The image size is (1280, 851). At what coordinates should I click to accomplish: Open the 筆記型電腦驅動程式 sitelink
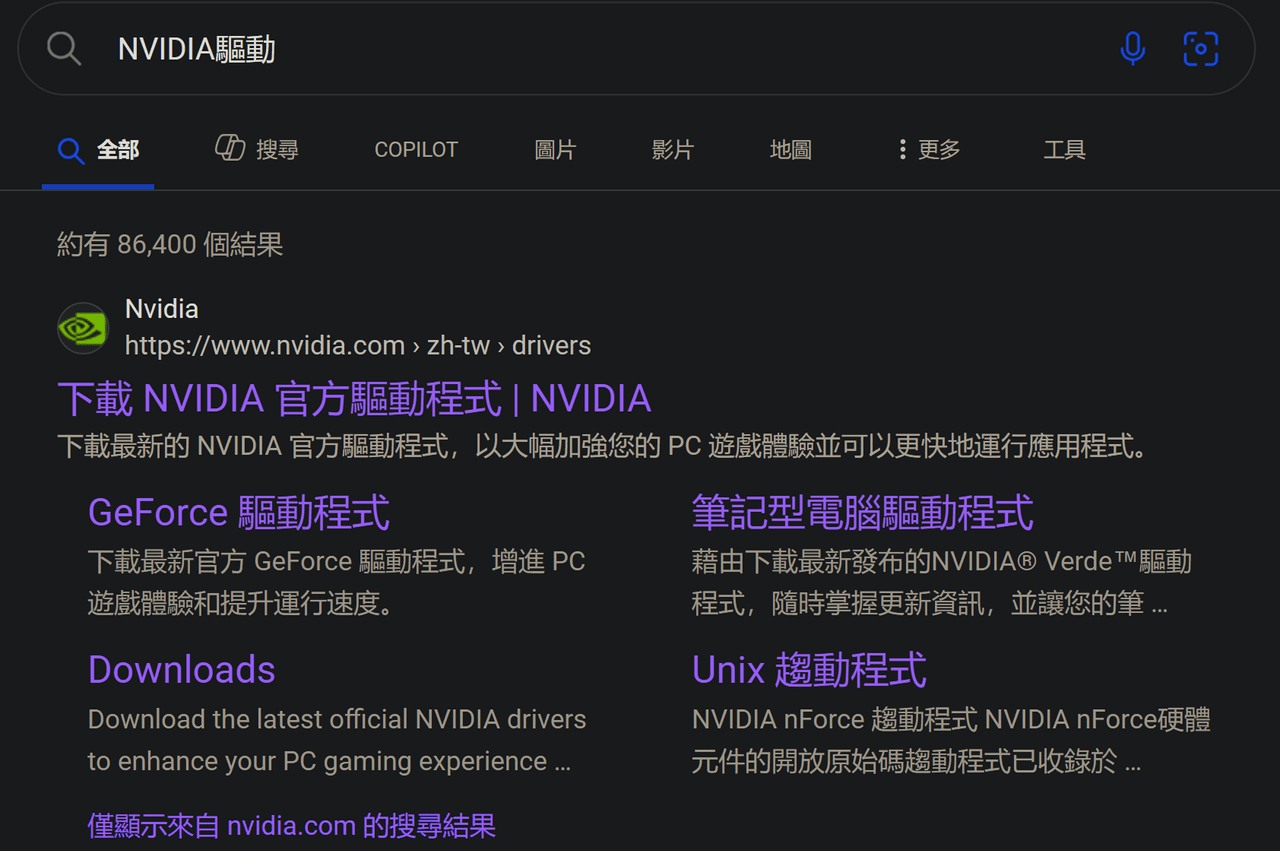pos(862,513)
